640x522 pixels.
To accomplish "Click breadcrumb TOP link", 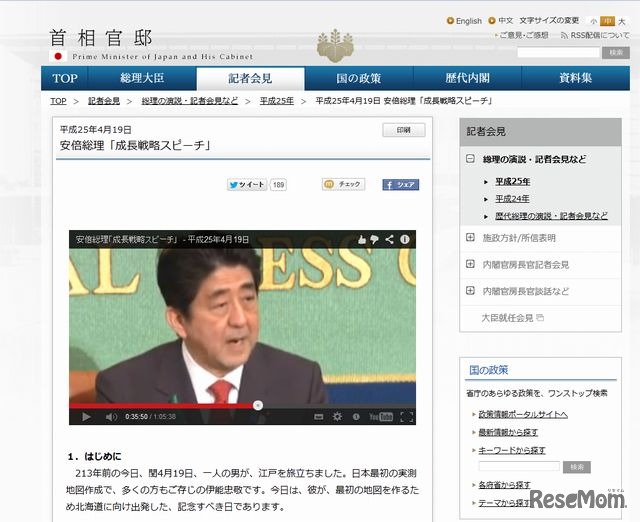I will (58, 101).
